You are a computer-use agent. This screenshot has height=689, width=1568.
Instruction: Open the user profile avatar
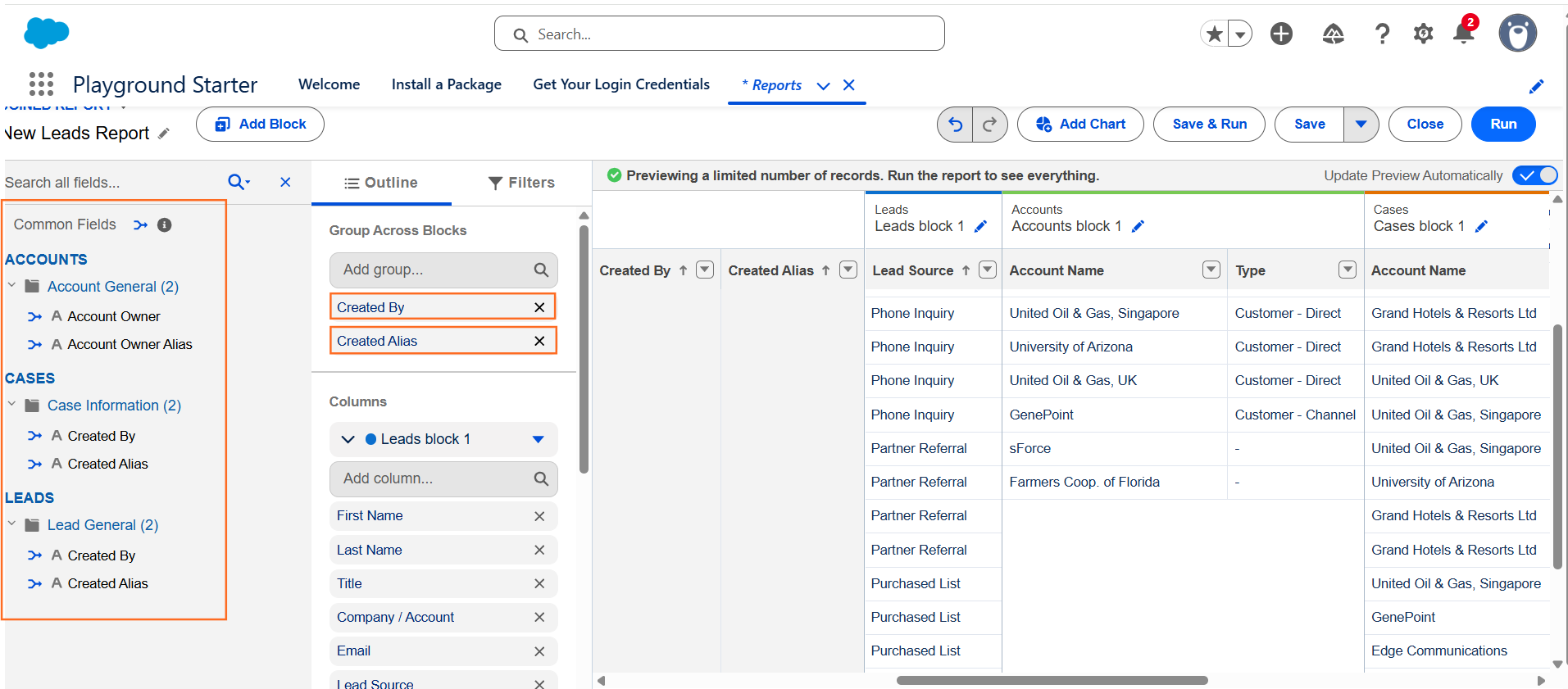[1517, 34]
